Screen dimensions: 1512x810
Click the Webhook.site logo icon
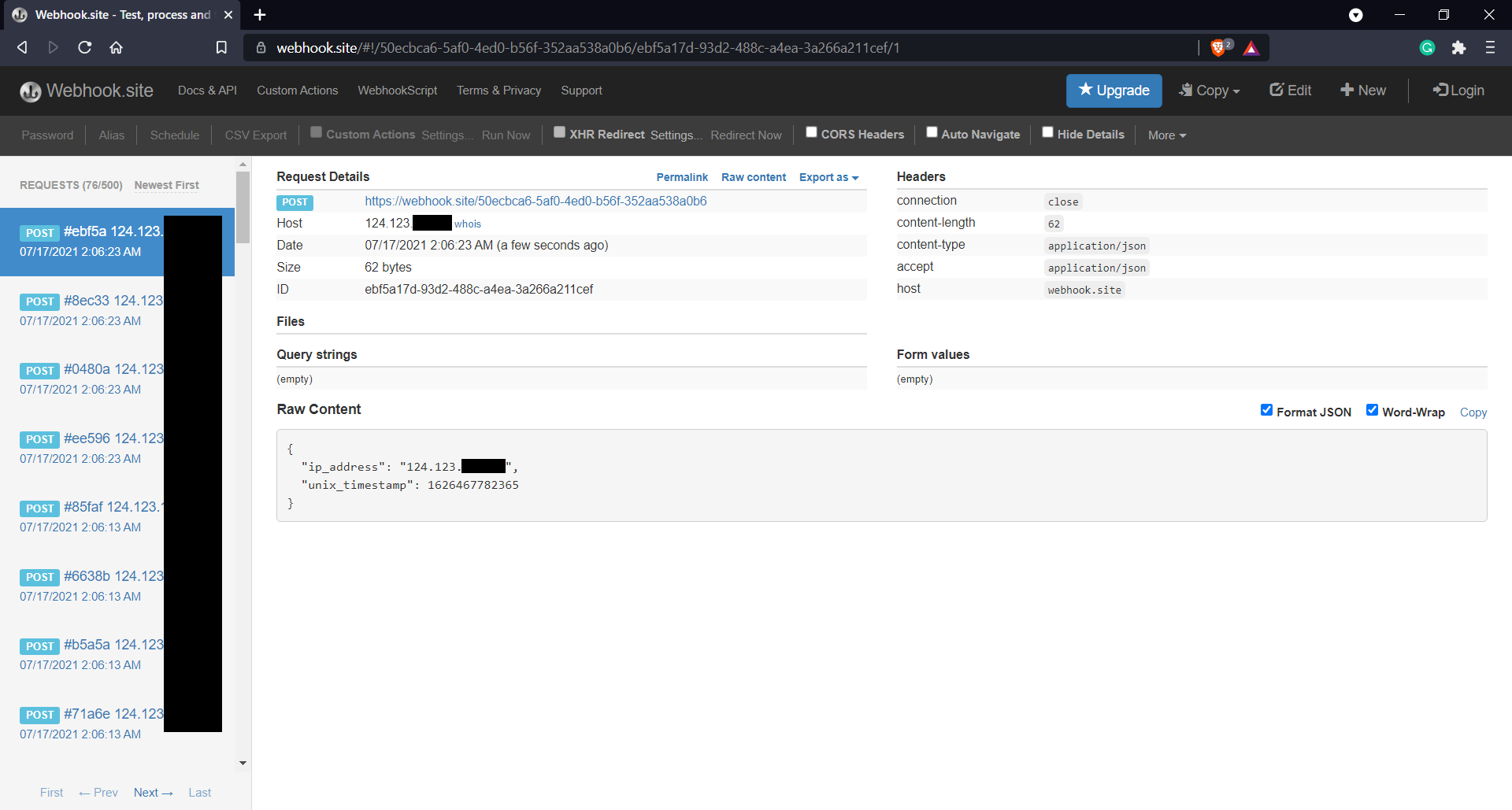[x=30, y=91]
